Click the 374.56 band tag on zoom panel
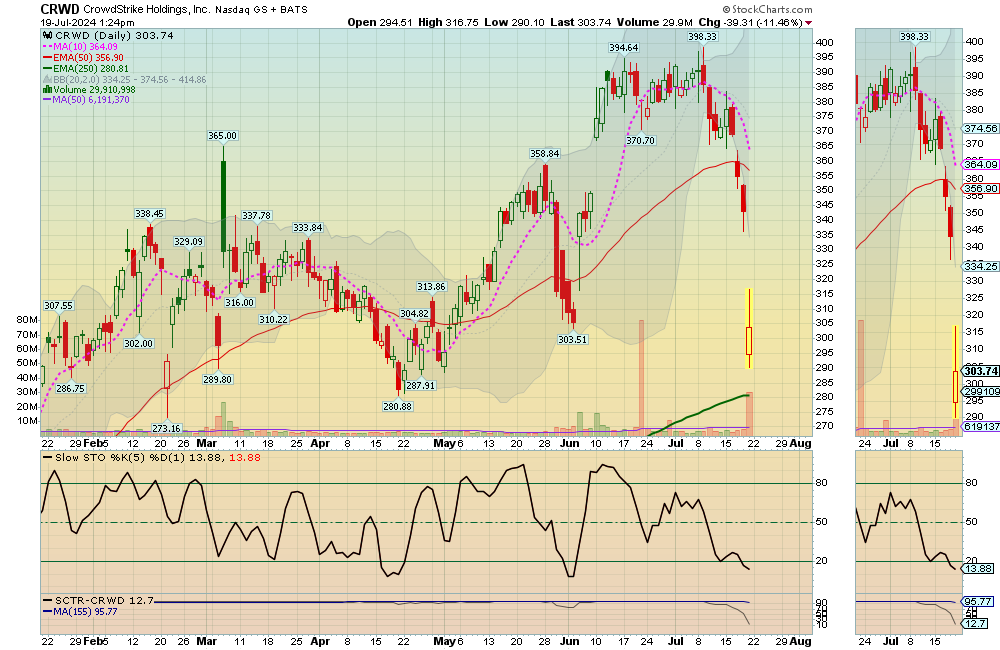 coord(980,128)
